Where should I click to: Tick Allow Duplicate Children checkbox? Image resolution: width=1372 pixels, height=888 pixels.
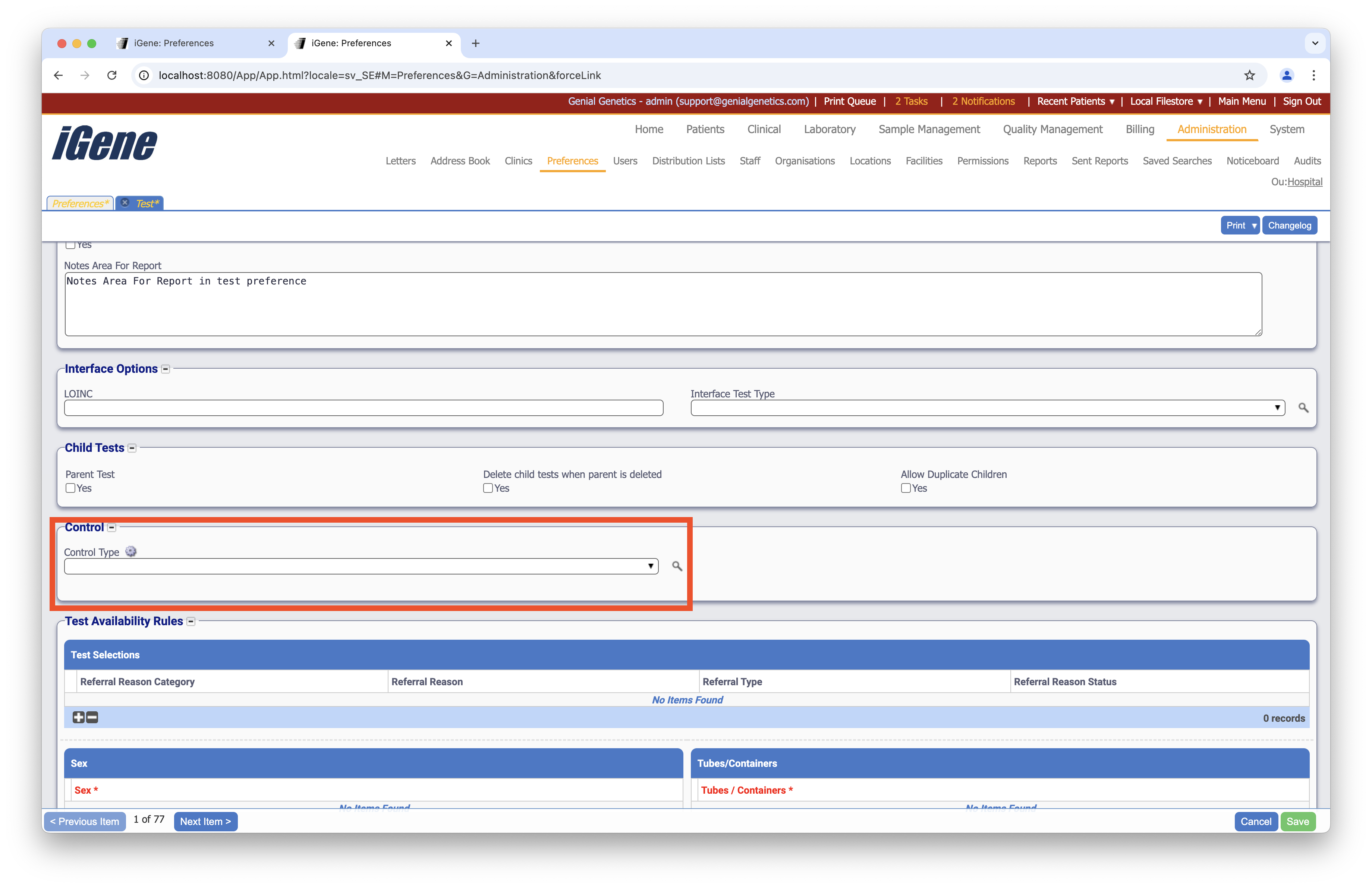[906, 488]
